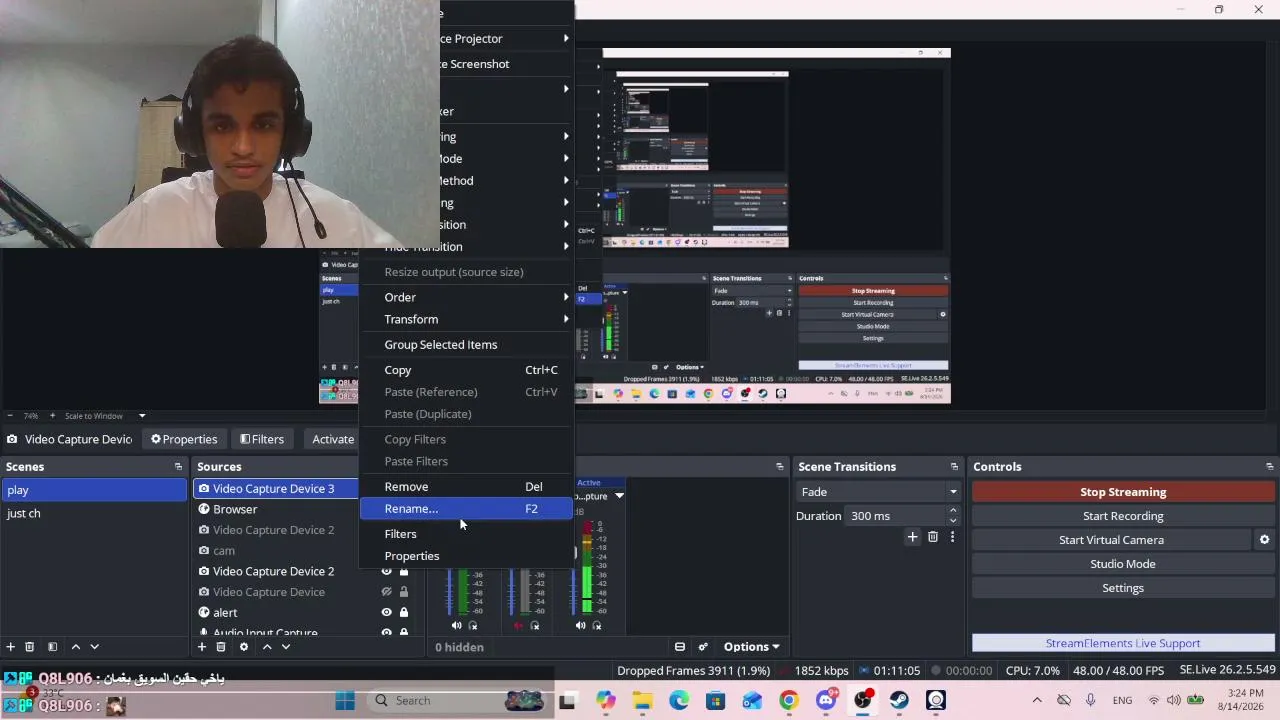Viewport: 1280px width, 720px height.
Task: Hide the alert source via its eye icon
Action: click(x=386, y=613)
